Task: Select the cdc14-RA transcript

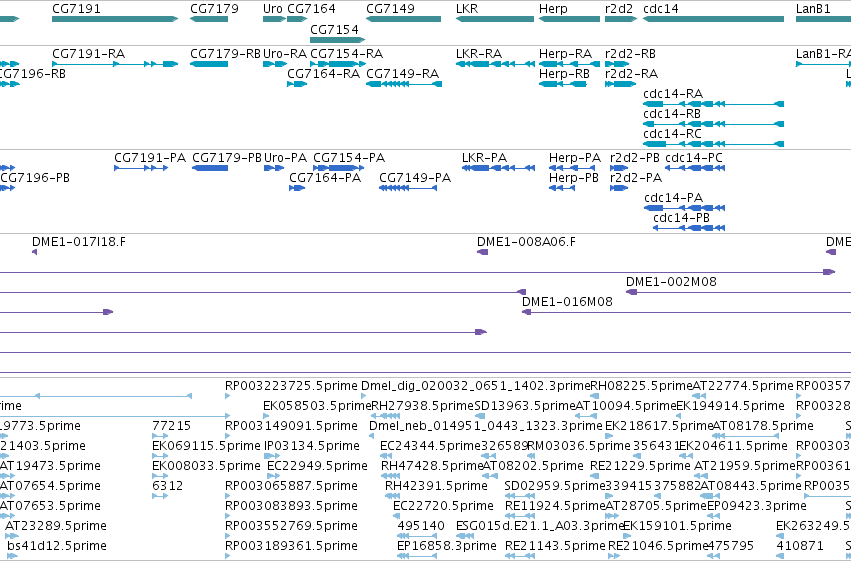Action: click(x=714, y=104)
